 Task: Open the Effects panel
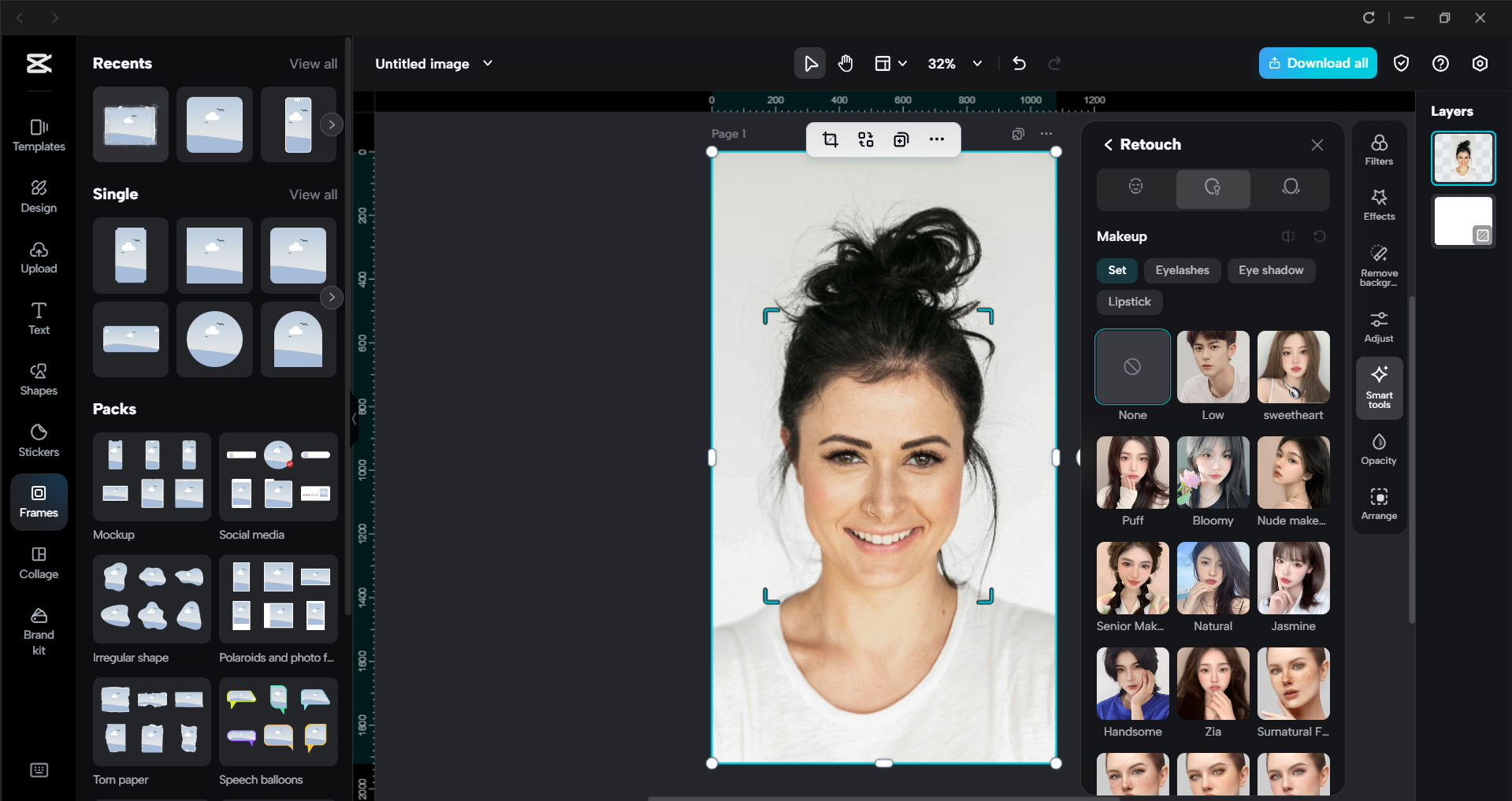coord(1378,205)
